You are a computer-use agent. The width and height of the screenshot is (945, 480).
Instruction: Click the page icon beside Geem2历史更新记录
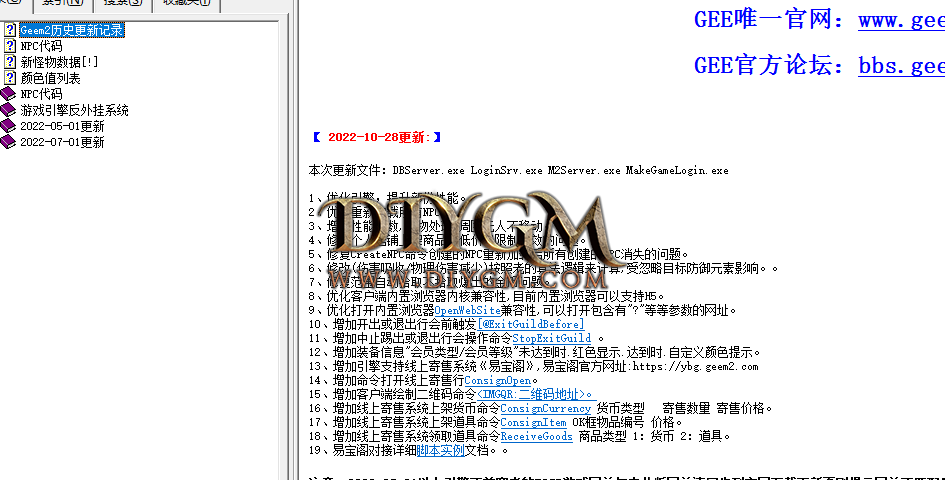tap(10, 30)
